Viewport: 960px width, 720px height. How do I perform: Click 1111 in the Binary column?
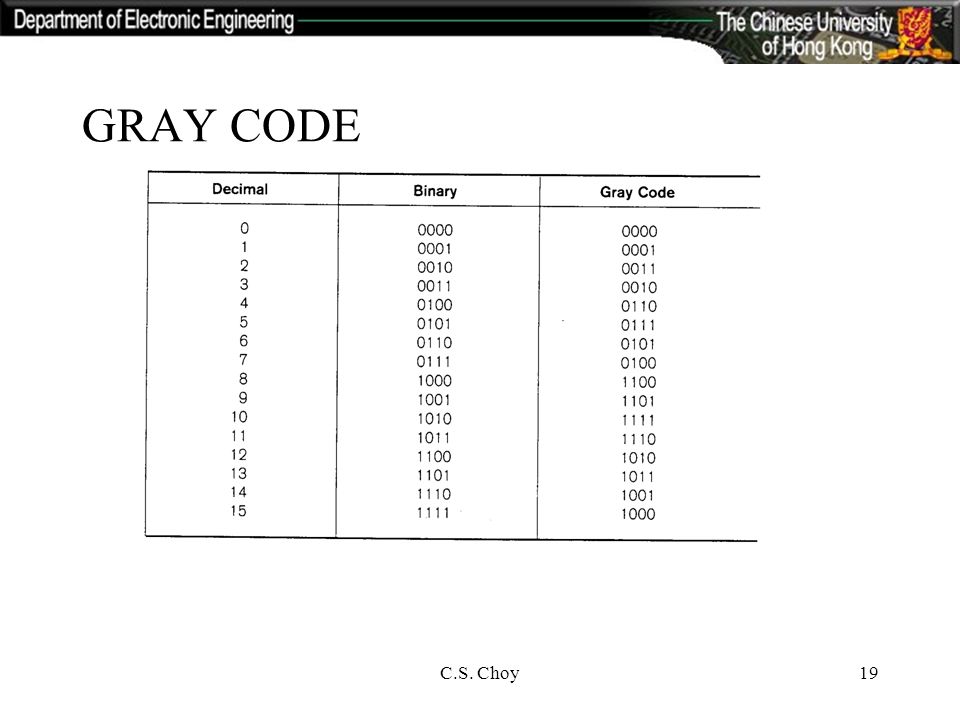tap(433, 513)
